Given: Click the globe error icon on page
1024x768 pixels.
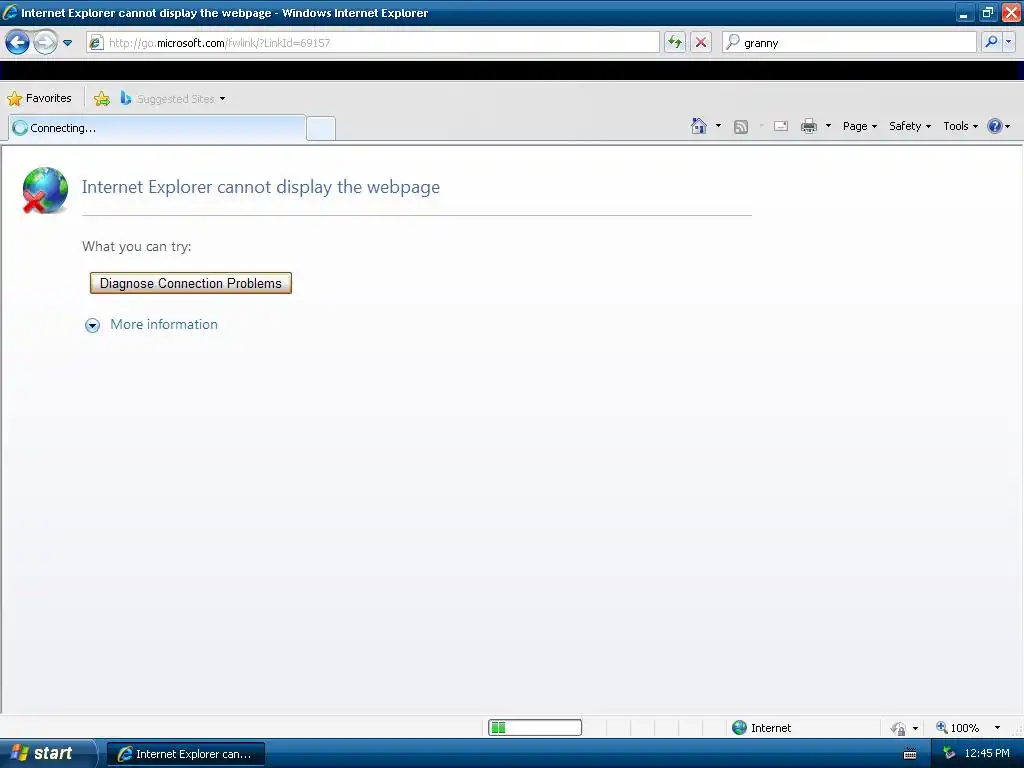Looking at the screenshot, I should click(x=45, y=190).
